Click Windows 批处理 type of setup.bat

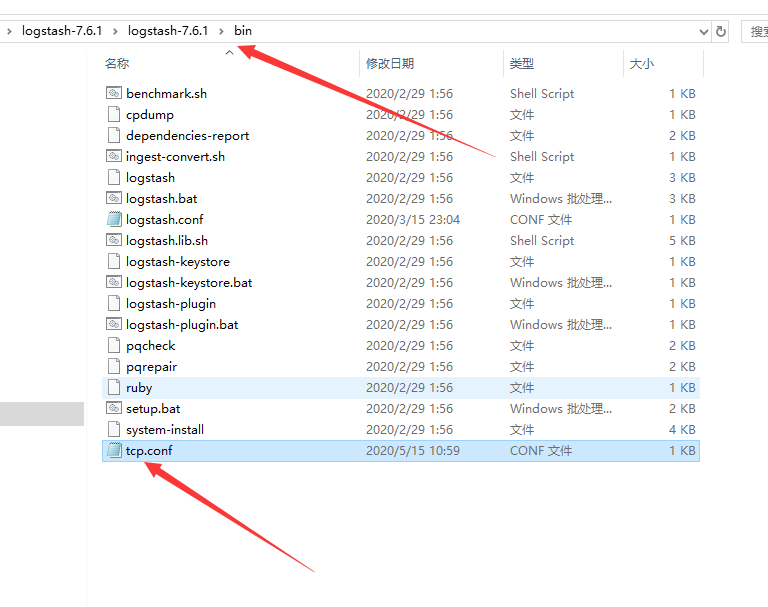pos(561,409)
